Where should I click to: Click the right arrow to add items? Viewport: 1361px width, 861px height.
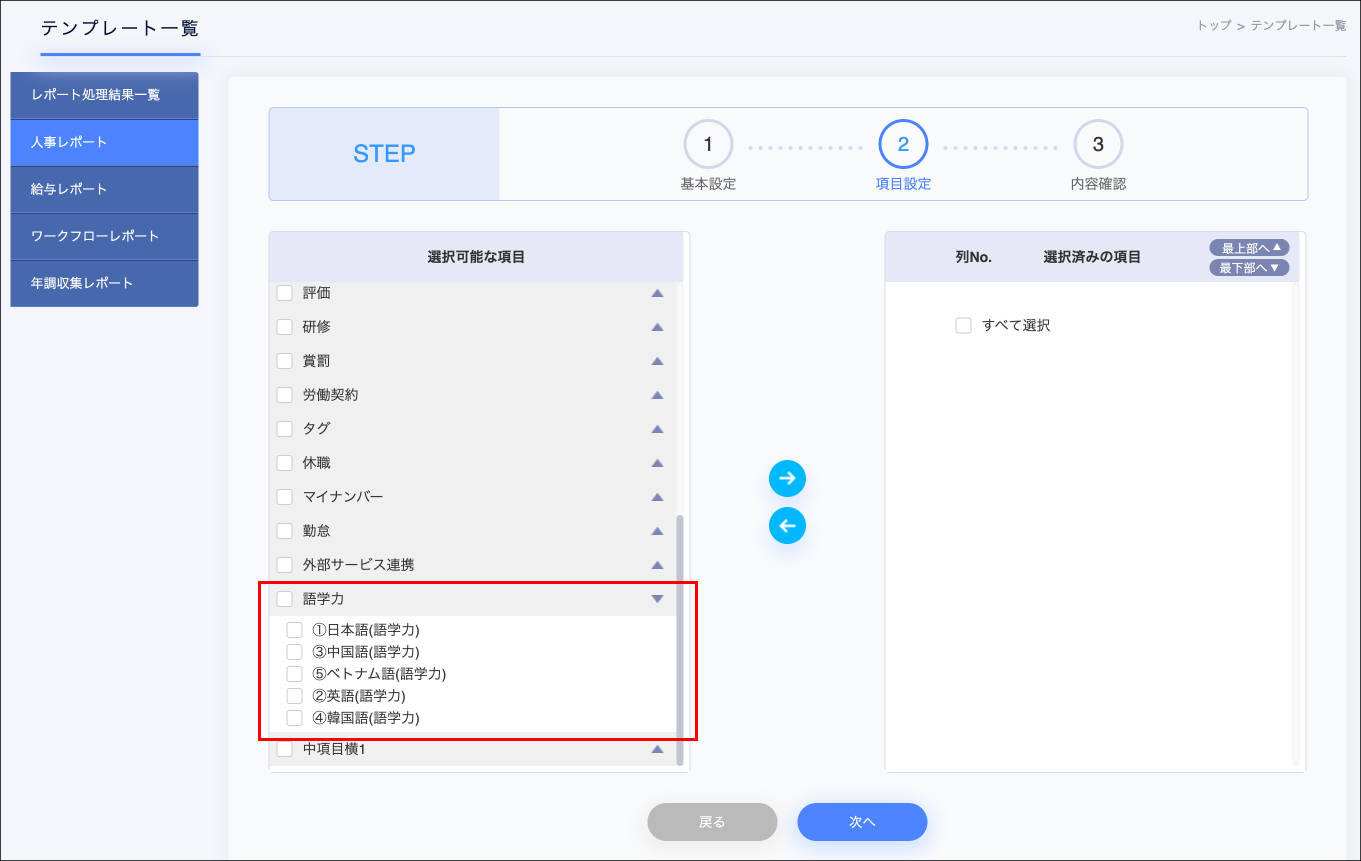(x=787, y=479)
